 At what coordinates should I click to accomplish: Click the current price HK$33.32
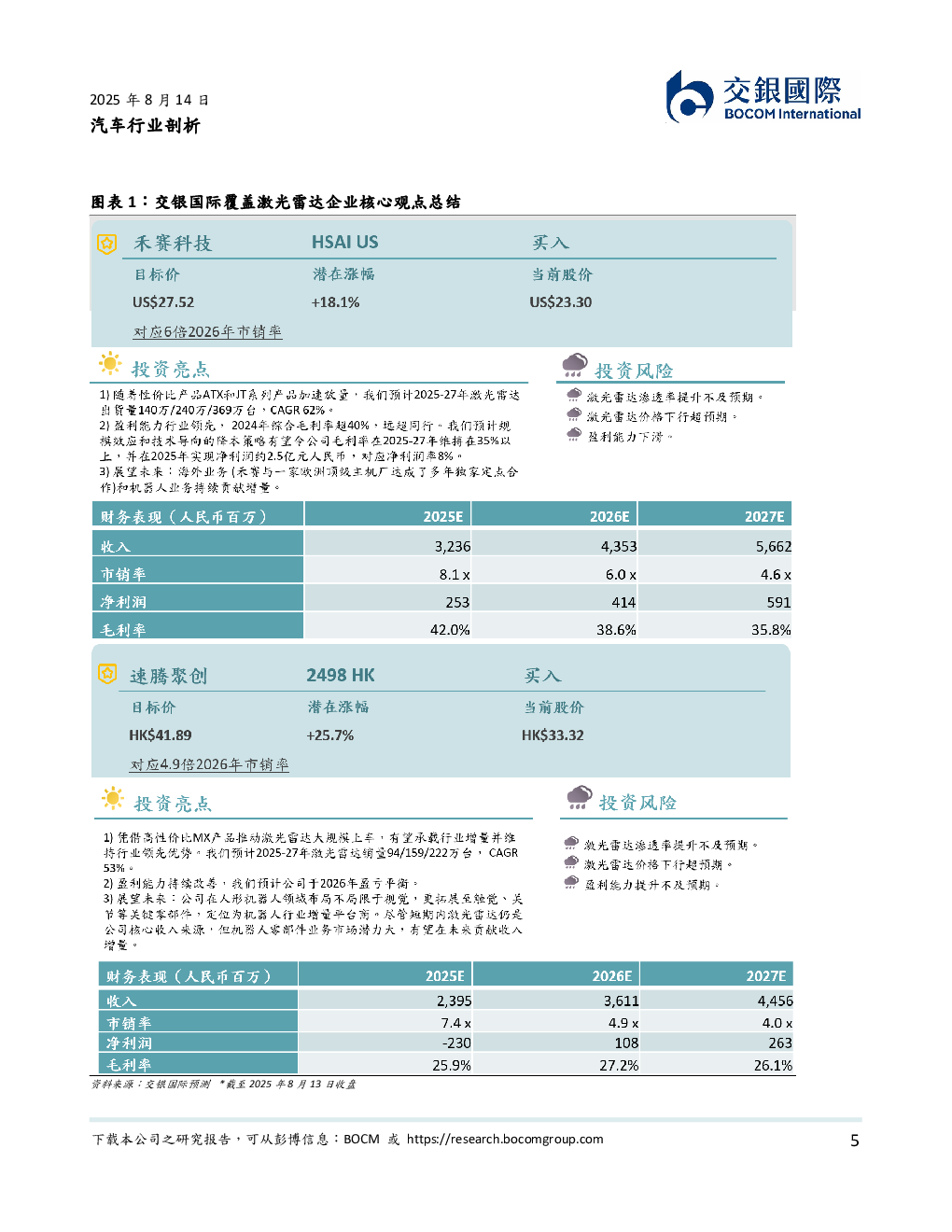(553, 735)
